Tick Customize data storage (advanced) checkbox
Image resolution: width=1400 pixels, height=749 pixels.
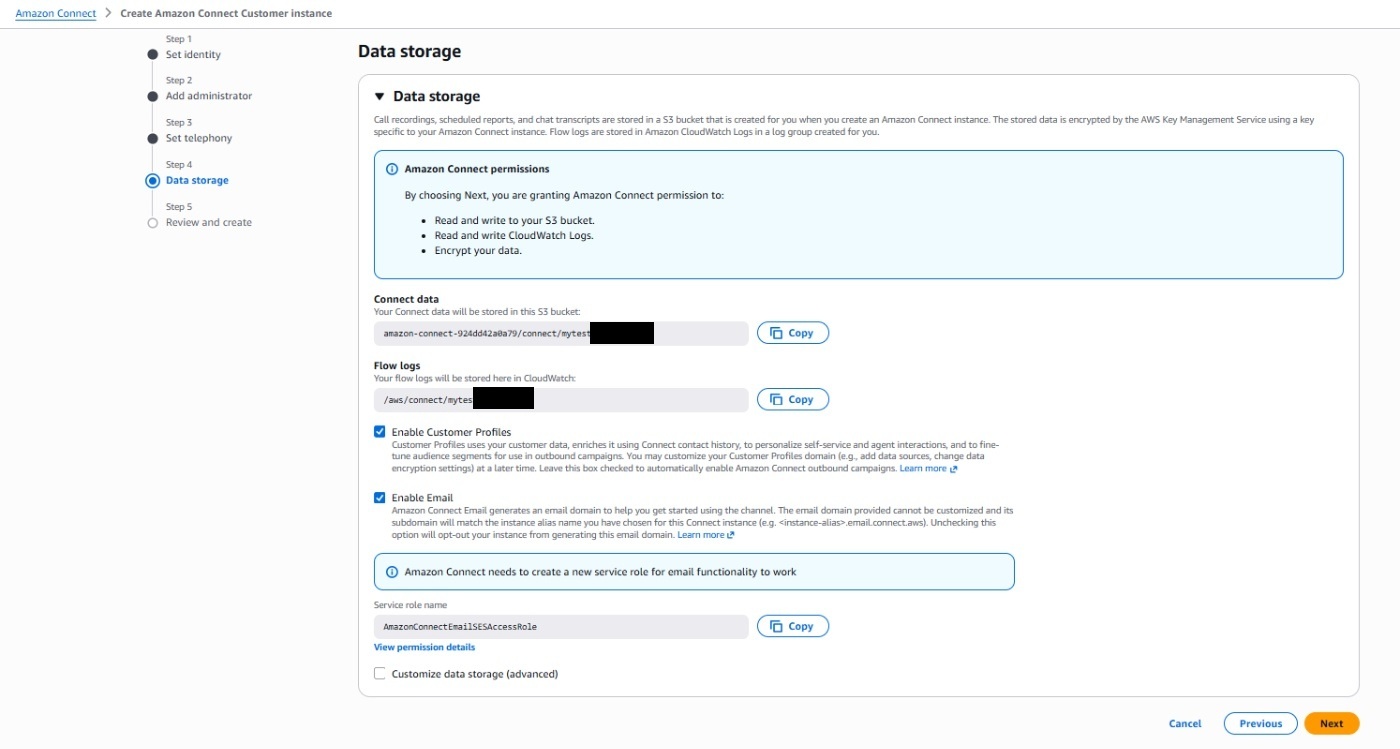tap(380, 674)
